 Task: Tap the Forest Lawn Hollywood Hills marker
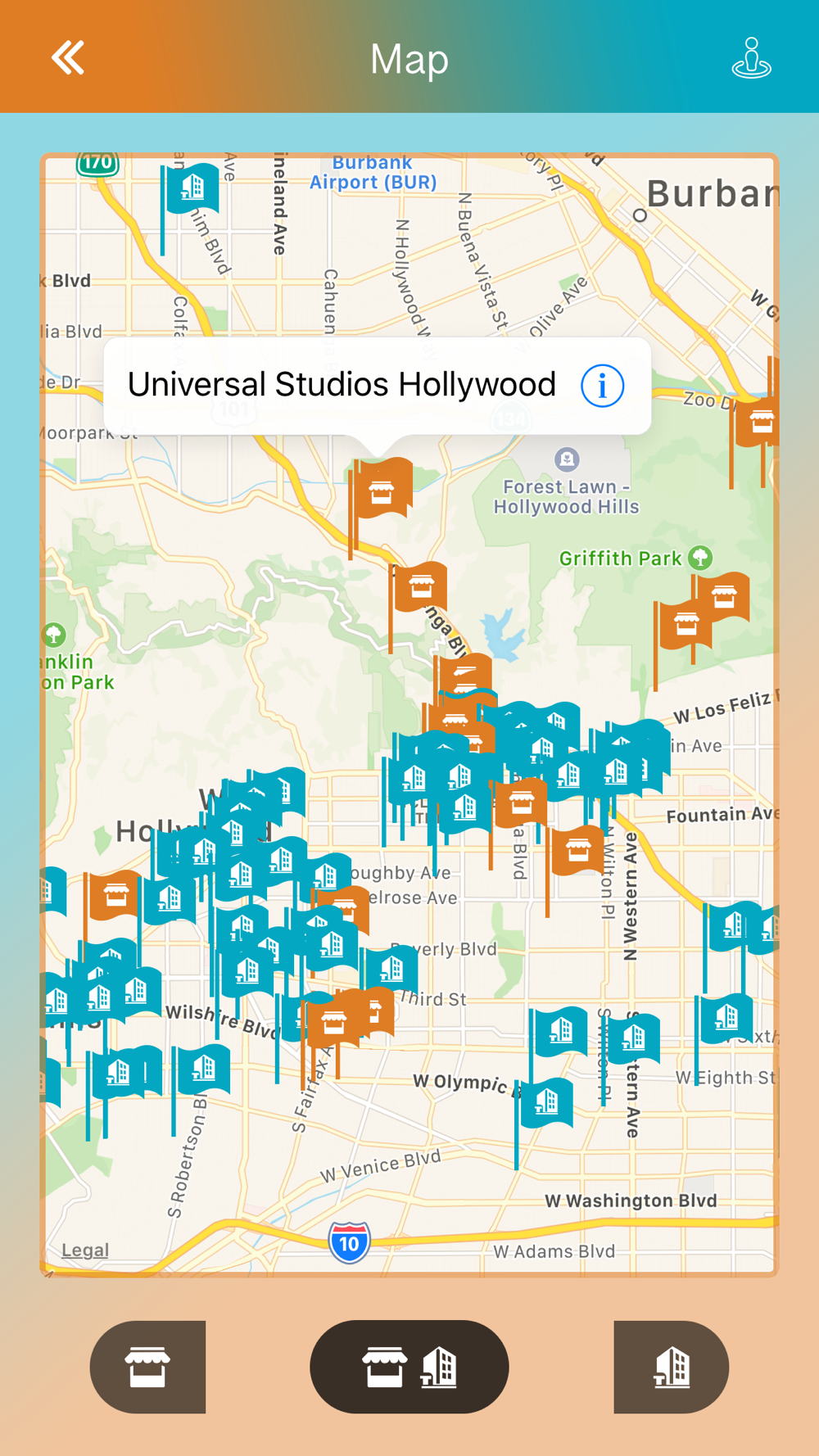tap(567, 459)
